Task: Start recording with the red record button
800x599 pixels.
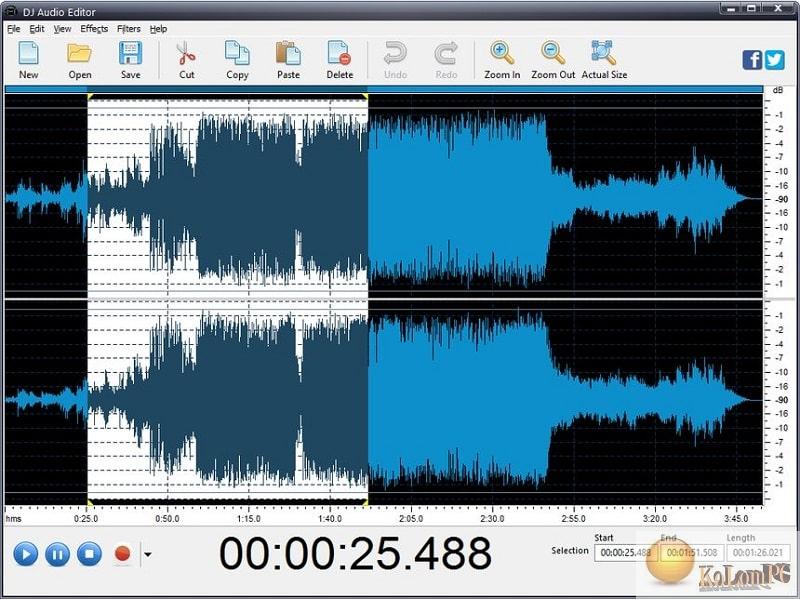Action: (x=122, y=554)
